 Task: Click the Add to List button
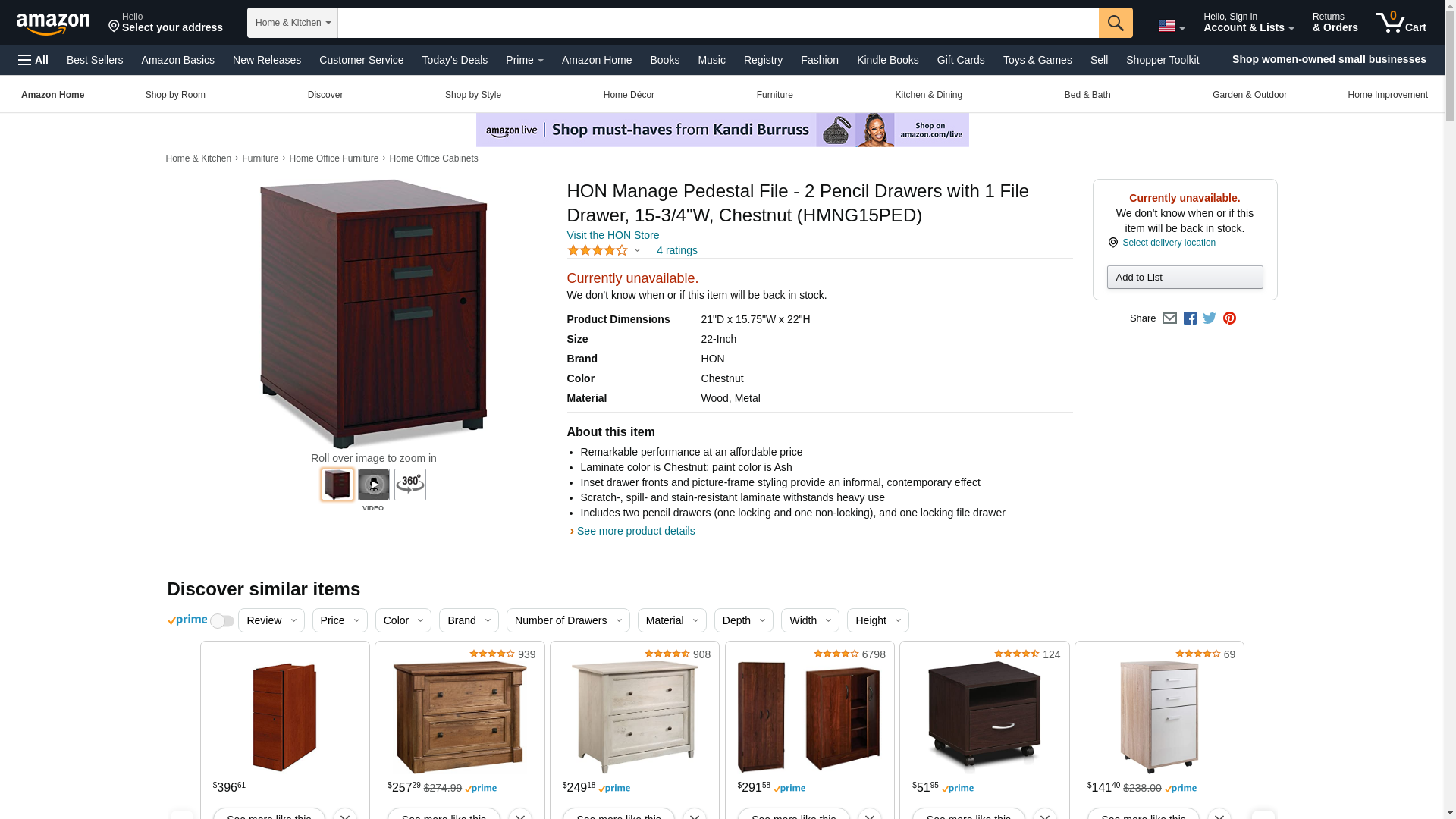(1185, 278)
